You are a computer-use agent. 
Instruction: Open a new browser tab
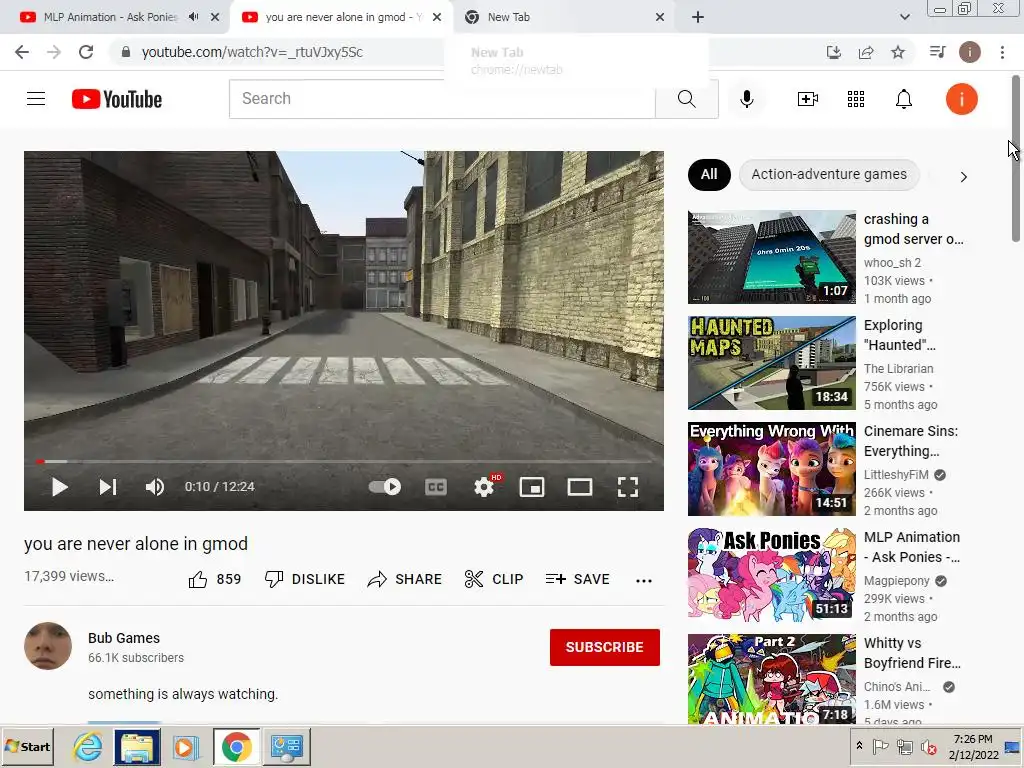coord(697,18)
